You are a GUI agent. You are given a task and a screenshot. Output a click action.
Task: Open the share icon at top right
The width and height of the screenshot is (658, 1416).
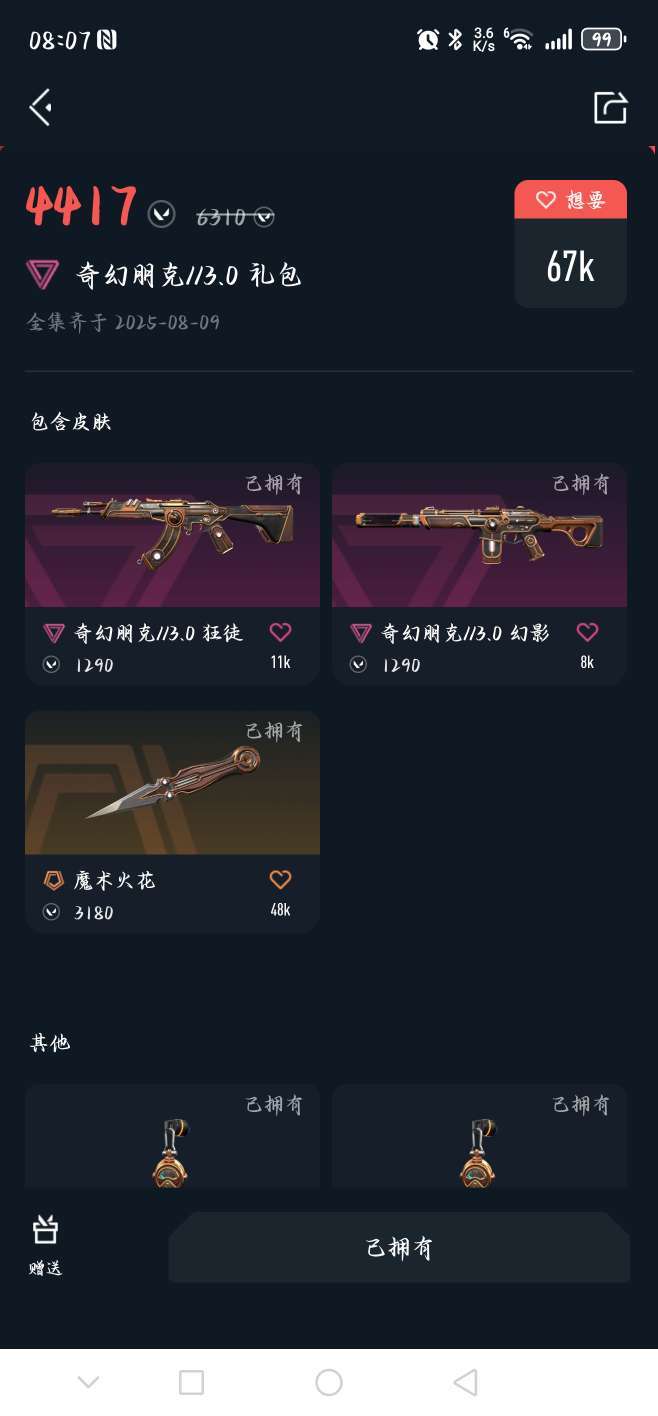pos(610,107)
